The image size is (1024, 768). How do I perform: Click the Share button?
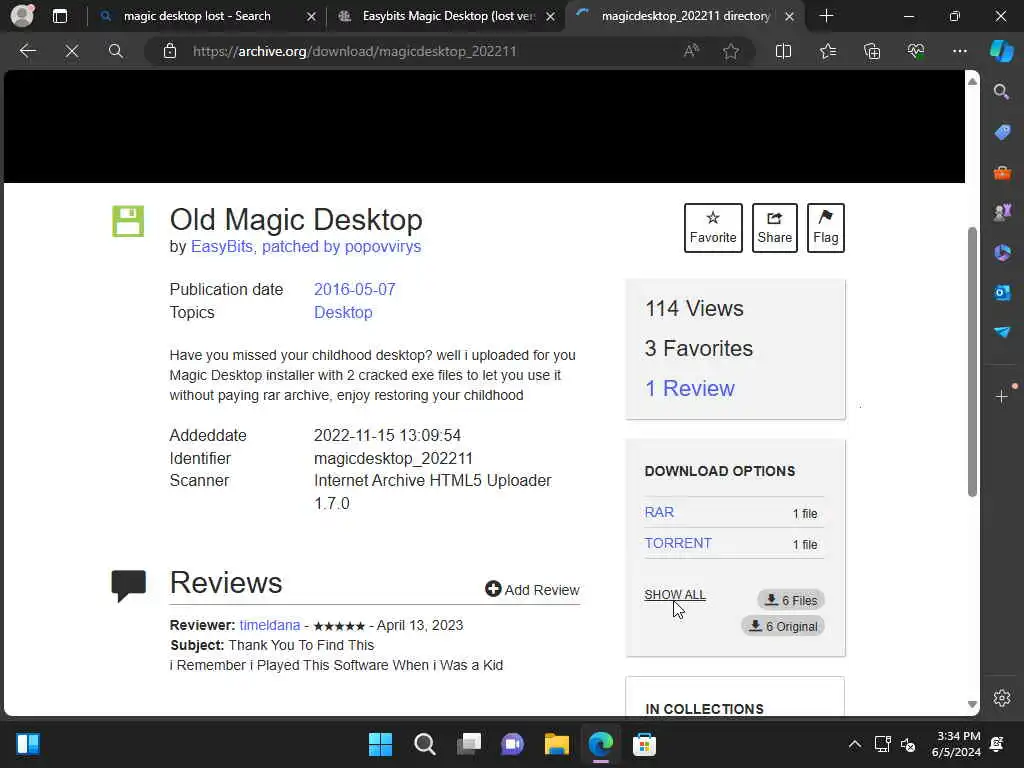point(775,228)
